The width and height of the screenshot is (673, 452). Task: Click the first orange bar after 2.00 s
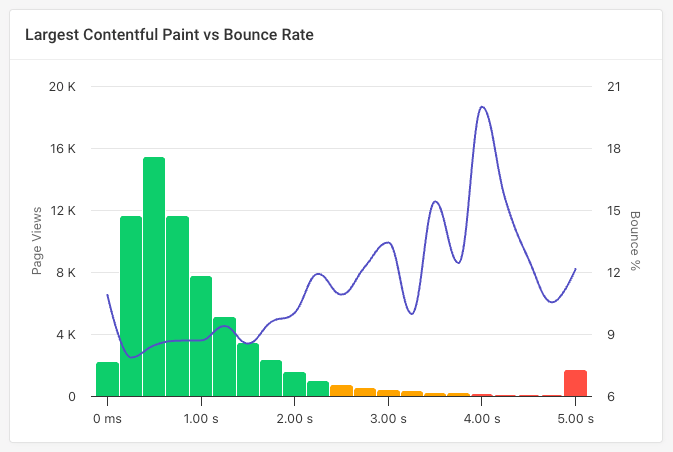[341, 391]
